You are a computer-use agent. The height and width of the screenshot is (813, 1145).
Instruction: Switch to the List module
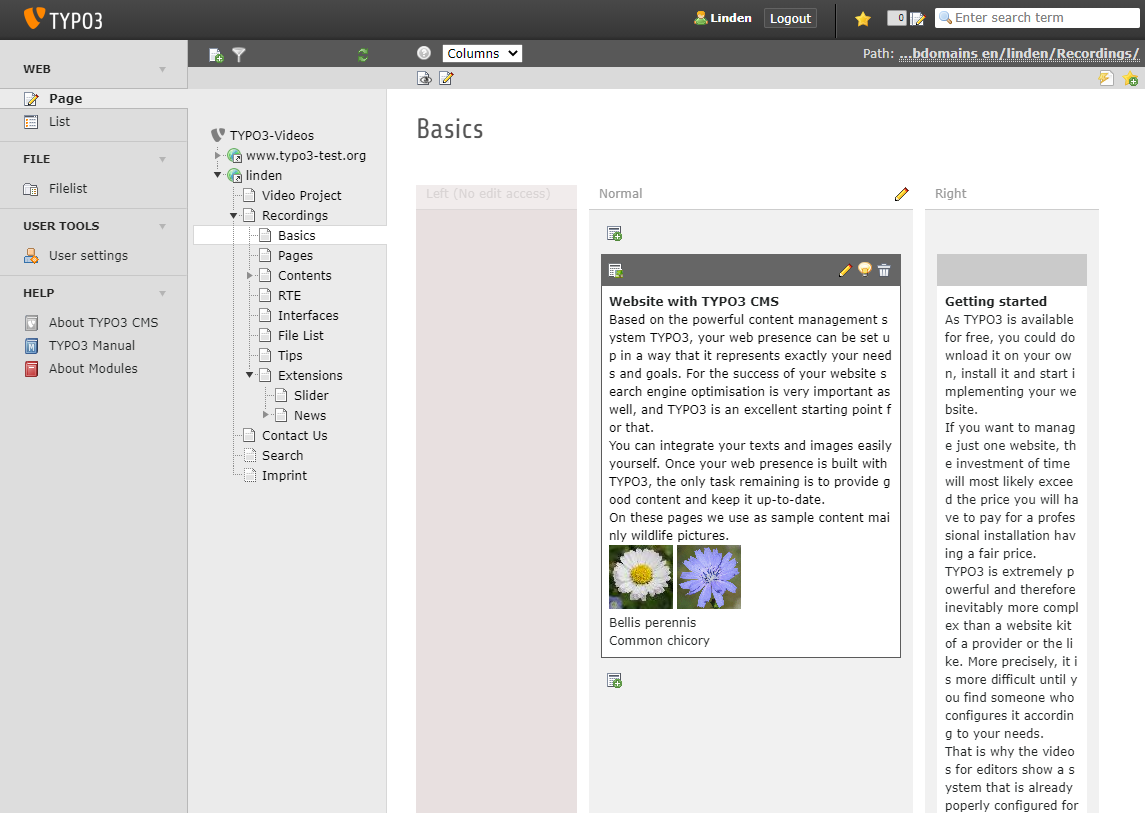pyautogui.click(x=60, y=124)
